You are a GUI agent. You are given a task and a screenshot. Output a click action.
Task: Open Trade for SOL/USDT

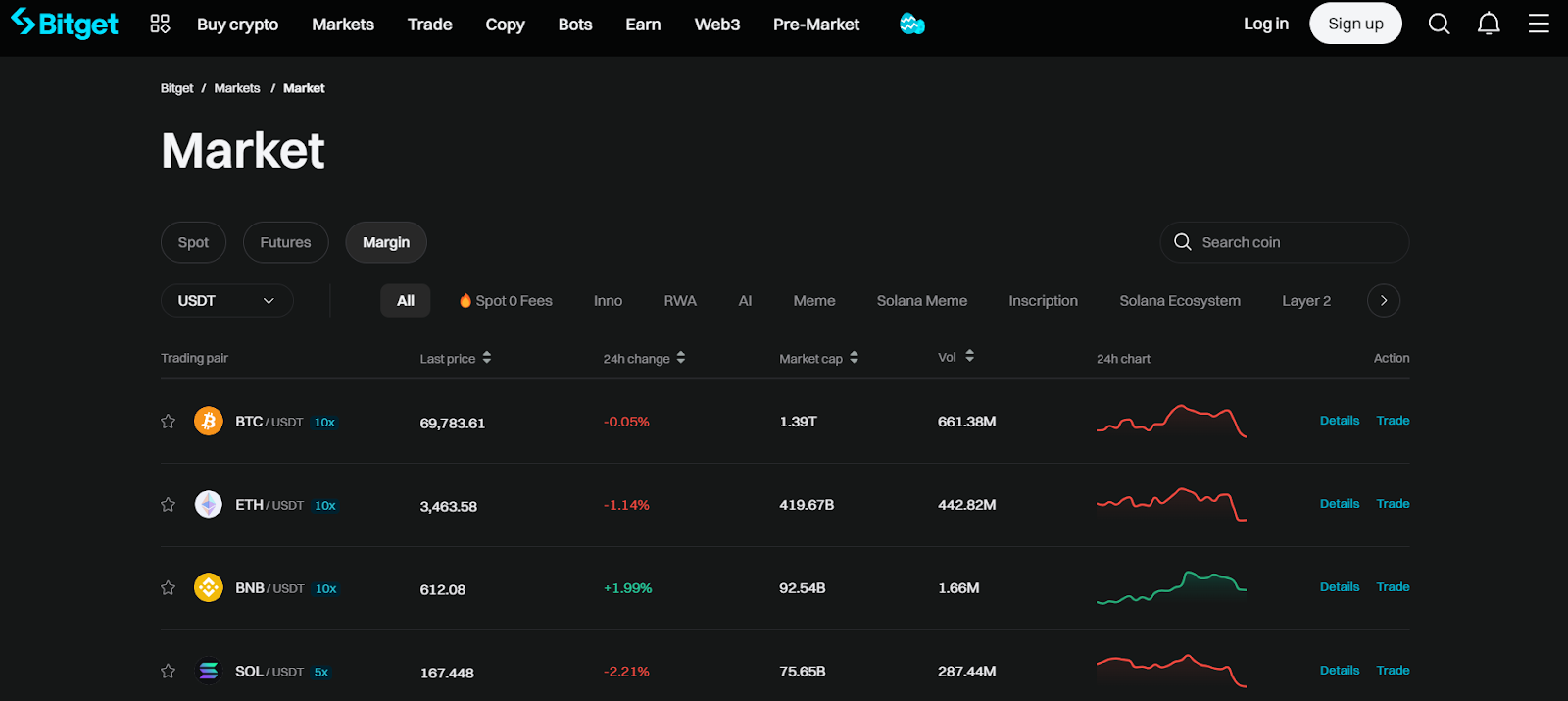click(x=1393, y=671)
